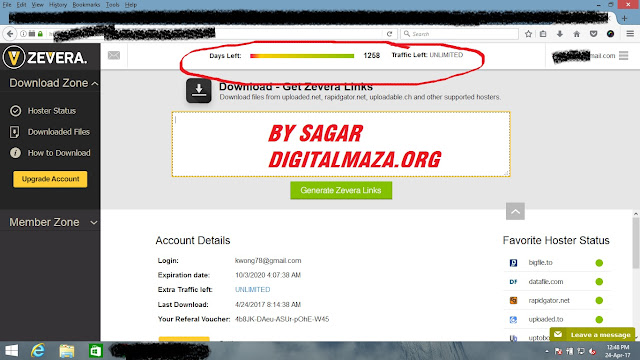640x360 pixels.
Task: Show bookmarks list icon
Action: pyautogui.click(x=543, y=34)
